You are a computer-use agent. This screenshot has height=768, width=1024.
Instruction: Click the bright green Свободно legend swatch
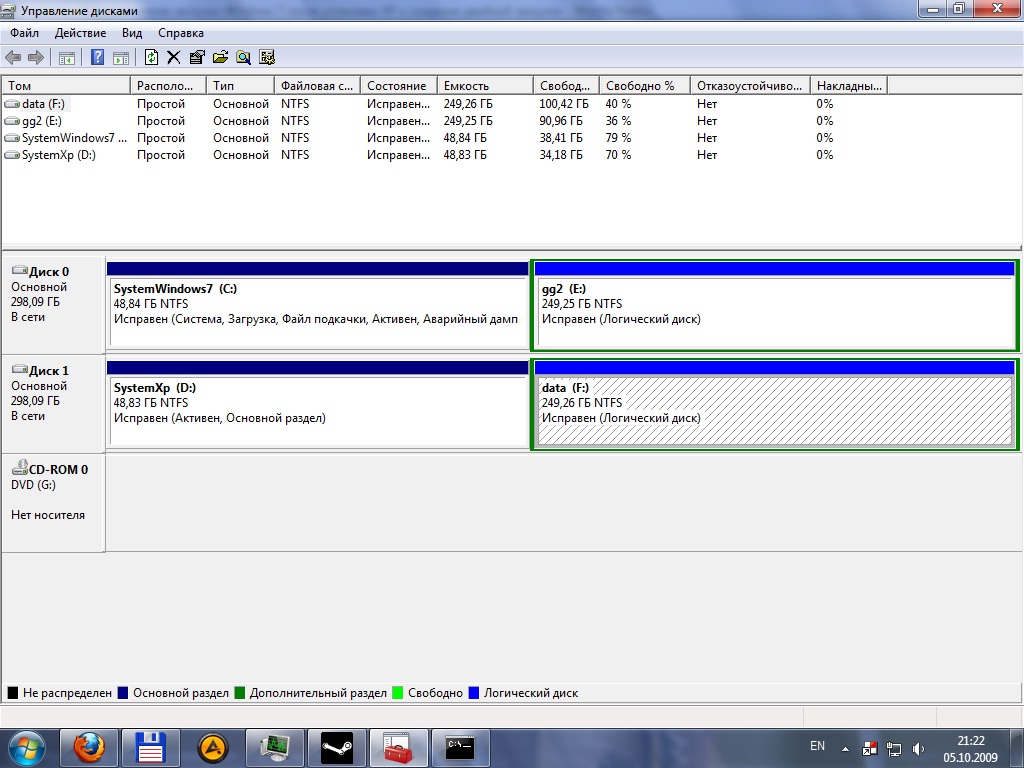pyautogui.click(x=398, y=693)
